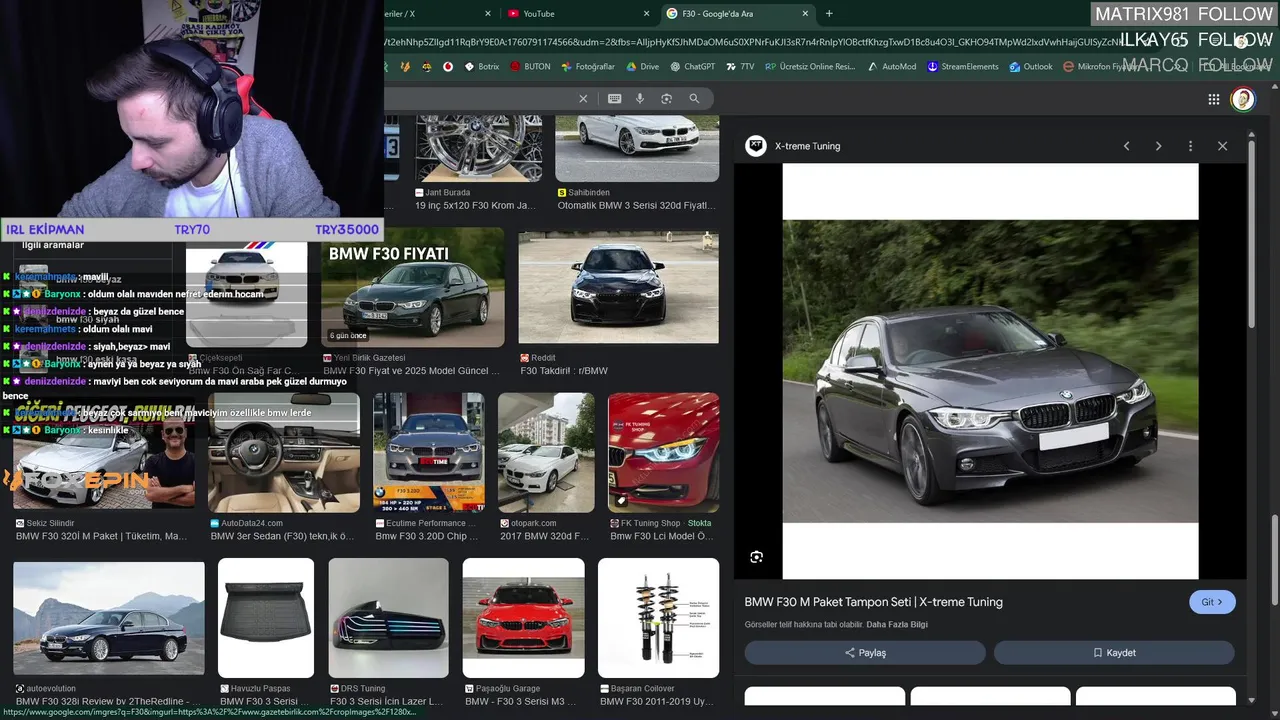Open a new browser tab
The width and height of the screenshot is (1280, 720).
click(x=829, y=14)
